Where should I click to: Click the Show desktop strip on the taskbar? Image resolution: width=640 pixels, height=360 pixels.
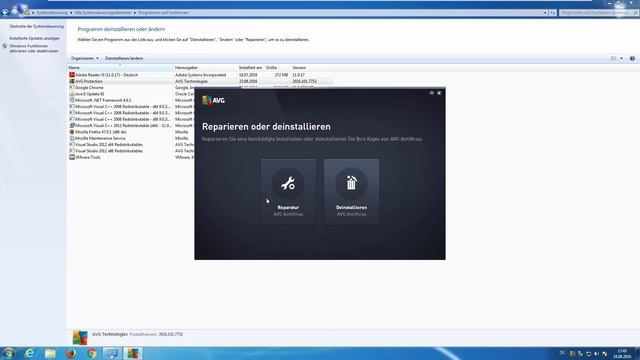coord(637,353)
